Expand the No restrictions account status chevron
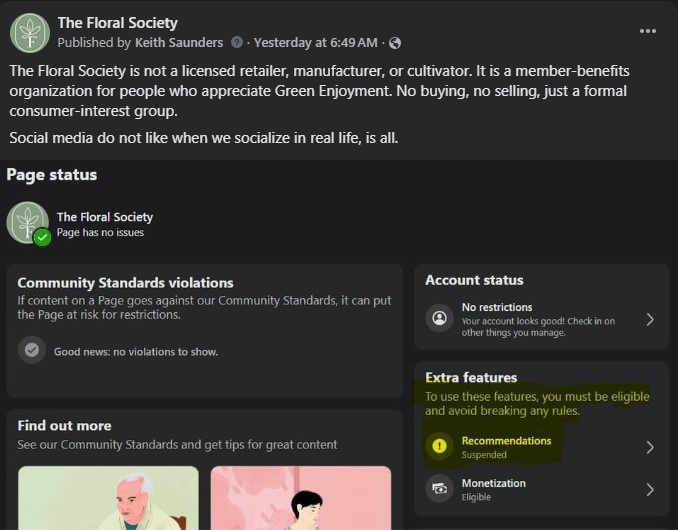The width and height of the screenshot is (678, 530). [650, 319]
